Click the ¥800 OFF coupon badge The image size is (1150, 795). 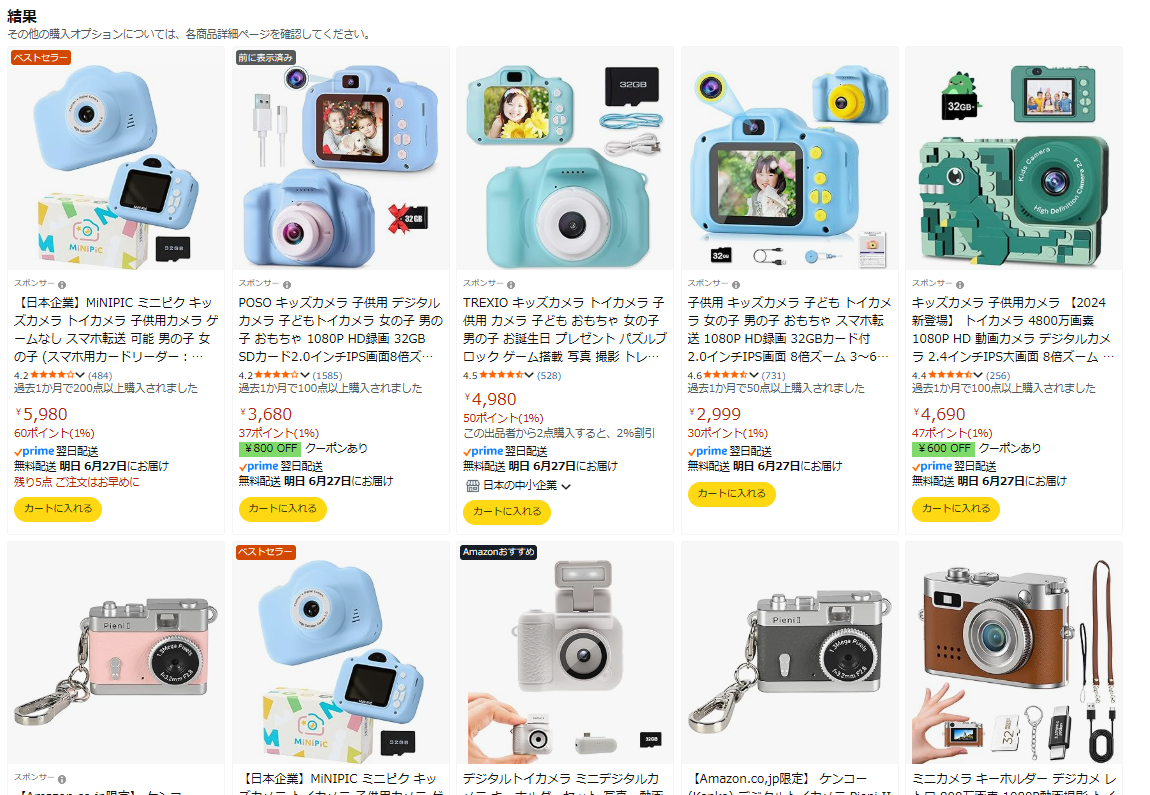(x=269, y=448)
